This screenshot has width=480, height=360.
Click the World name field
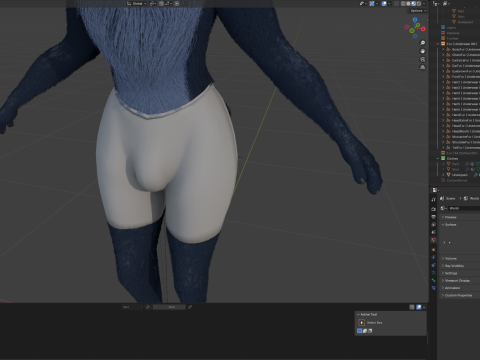coord(464,208)
